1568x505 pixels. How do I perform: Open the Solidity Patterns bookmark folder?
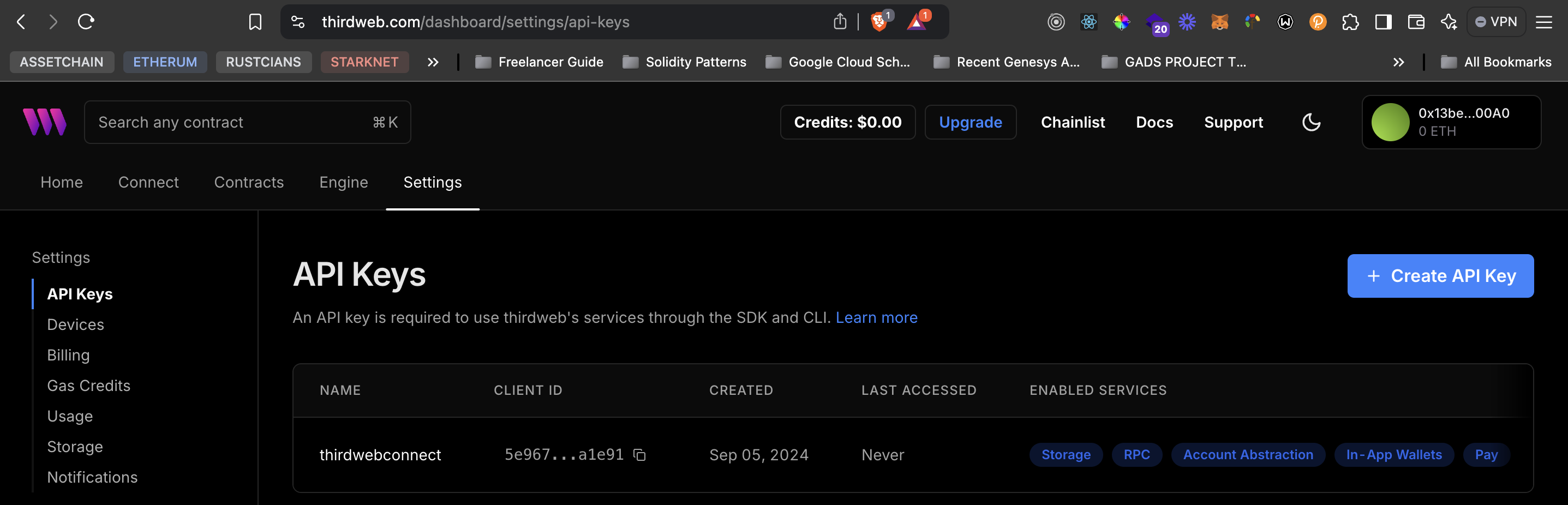tap(685, 62)
